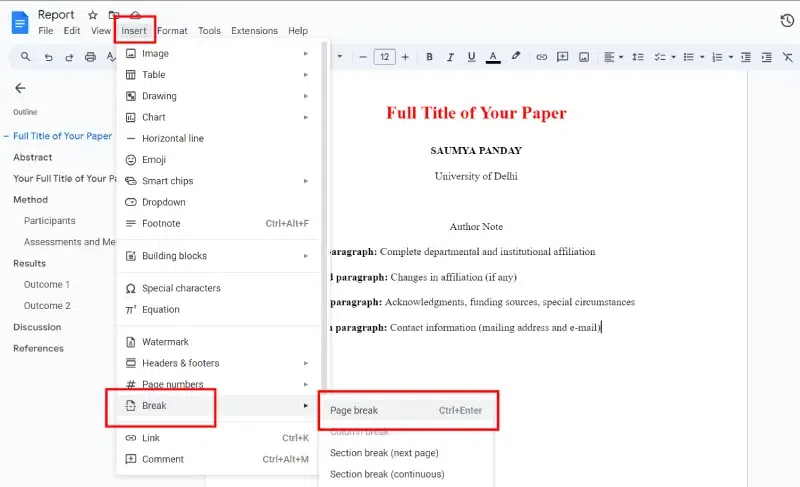Viewport: 800px width, 487px height.
Task: Click the font size 12 field
Action: point(385,57)
